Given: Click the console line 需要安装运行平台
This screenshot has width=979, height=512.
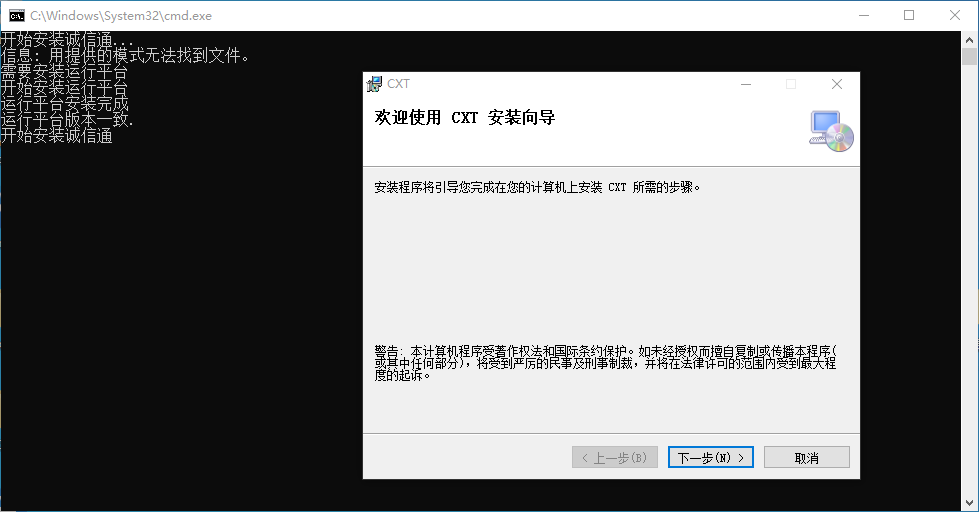Looking at the screenshot, I should (x=64, y=72).
